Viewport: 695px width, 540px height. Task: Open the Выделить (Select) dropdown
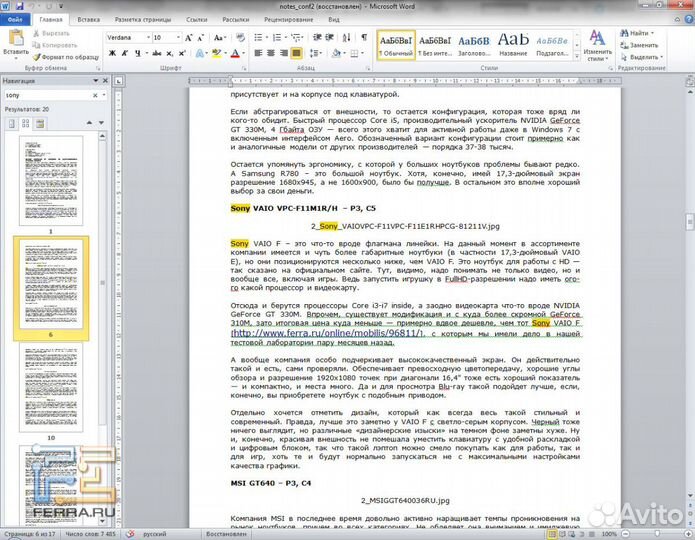coord(641,57)
